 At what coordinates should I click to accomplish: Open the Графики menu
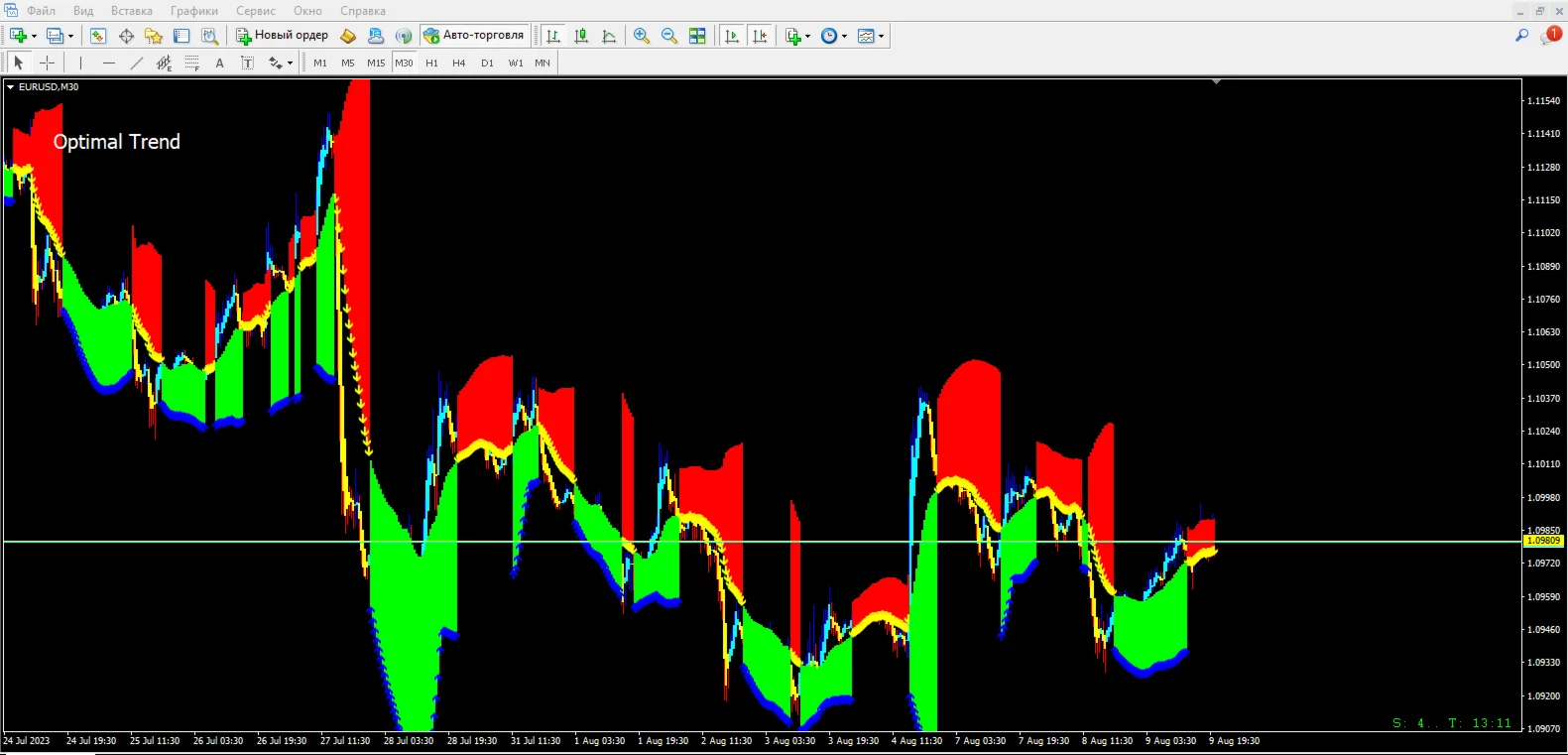[194, 11]
